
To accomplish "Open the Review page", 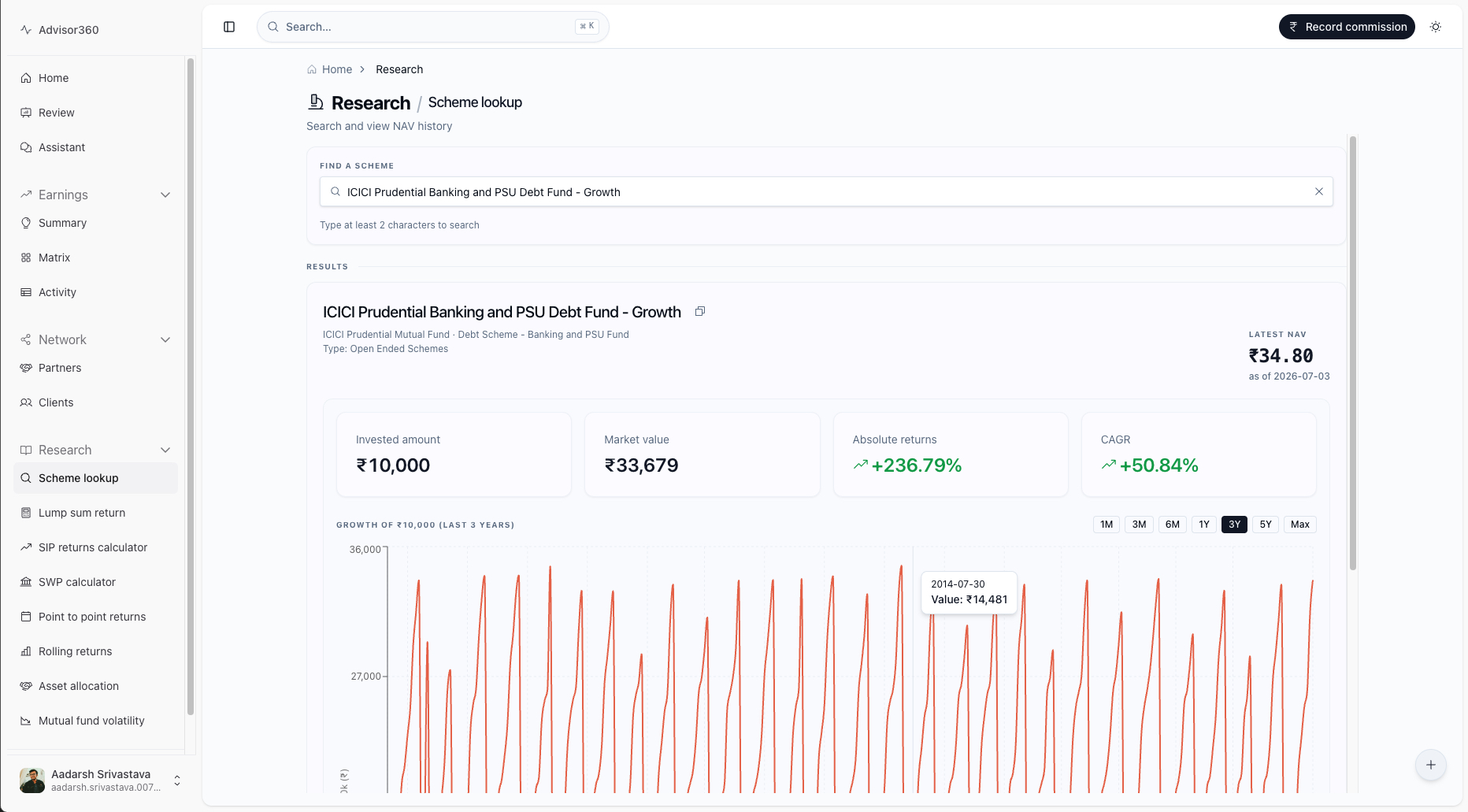I will [95, 113].
